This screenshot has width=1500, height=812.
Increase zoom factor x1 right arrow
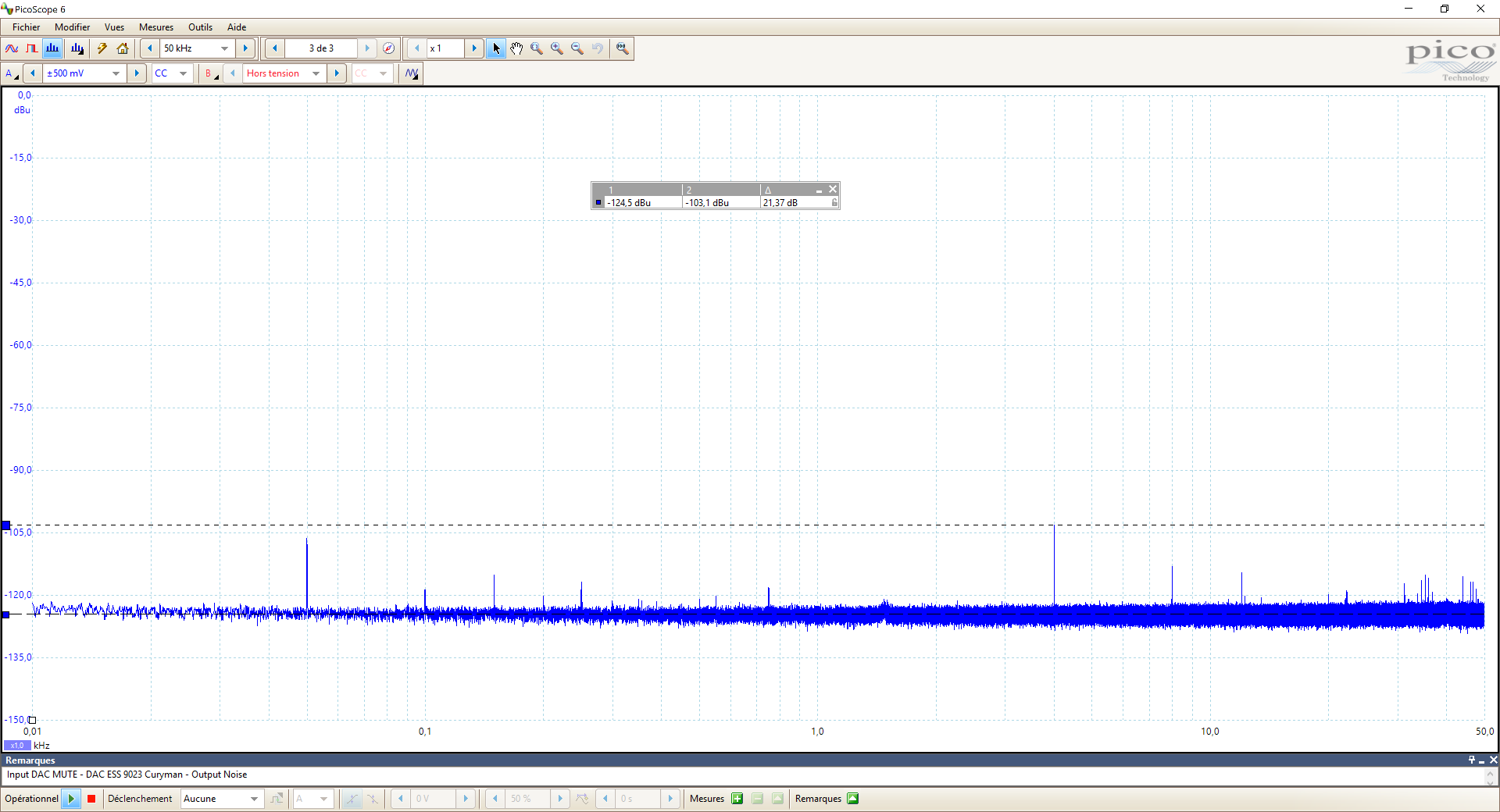pyautogui.click(x=474, y=48)
